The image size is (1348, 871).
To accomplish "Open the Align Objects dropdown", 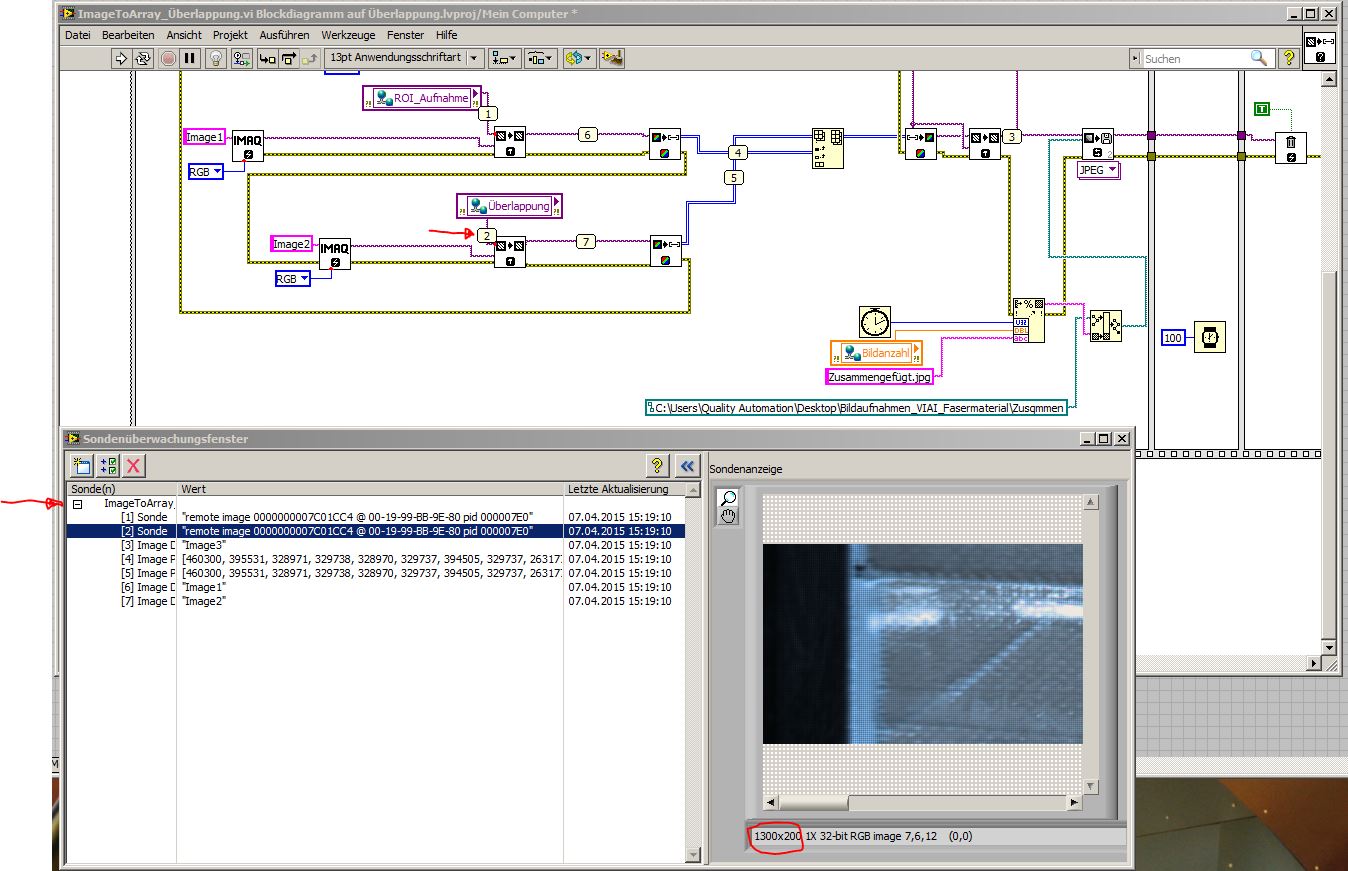I will 504,58.
